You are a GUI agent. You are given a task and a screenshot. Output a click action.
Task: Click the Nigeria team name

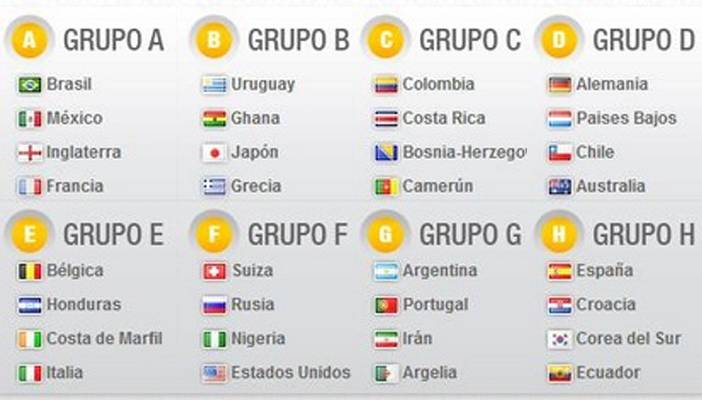pos(258,339)
